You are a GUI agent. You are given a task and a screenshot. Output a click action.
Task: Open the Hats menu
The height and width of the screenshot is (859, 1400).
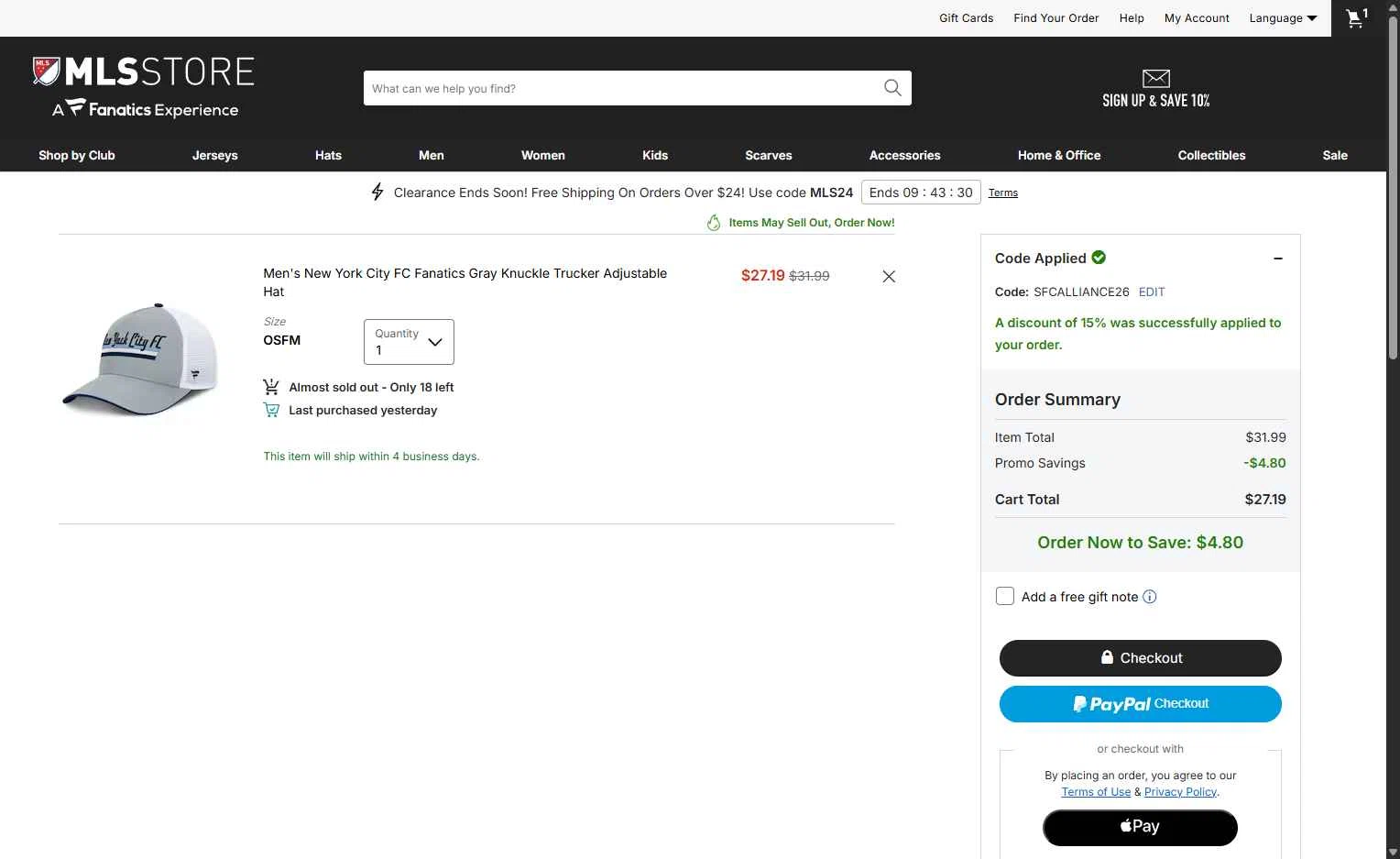coord(328,155)
